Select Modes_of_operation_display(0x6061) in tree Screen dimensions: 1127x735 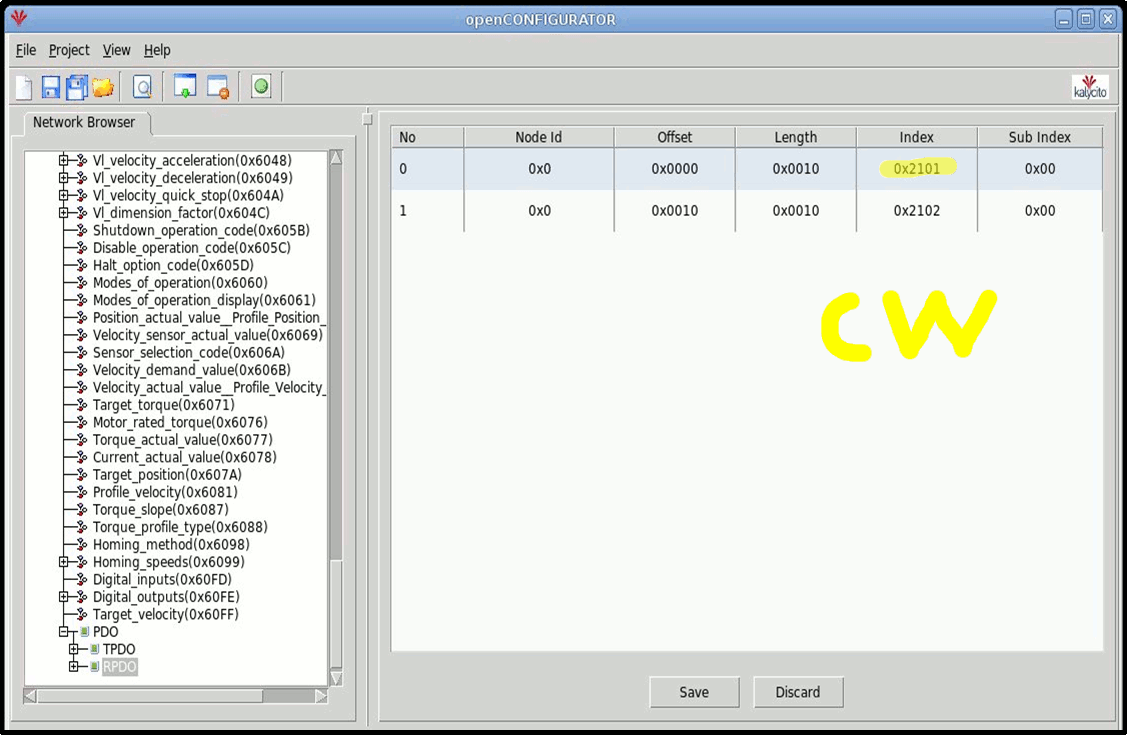point(204,300)
